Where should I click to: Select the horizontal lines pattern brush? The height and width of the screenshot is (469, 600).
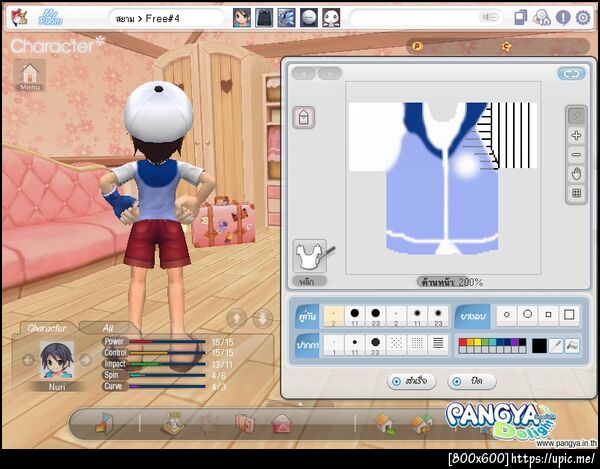438,345
